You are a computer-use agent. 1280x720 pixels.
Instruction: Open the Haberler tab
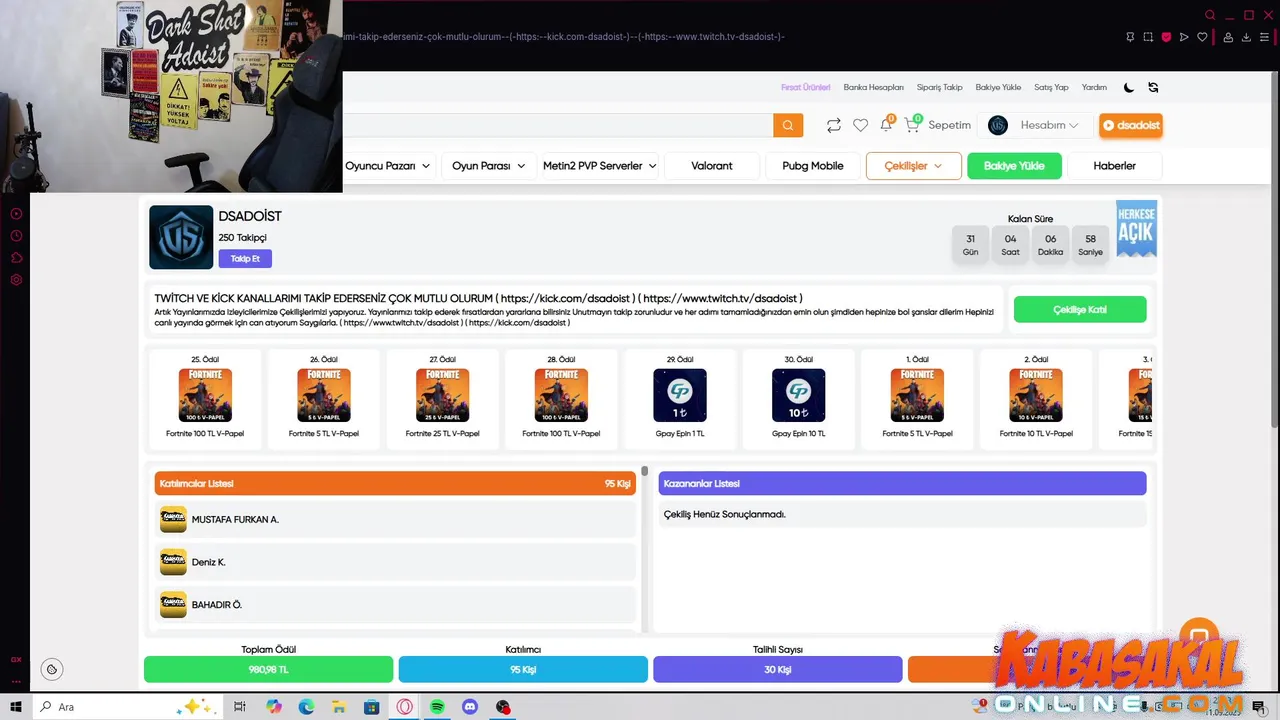1115,166
